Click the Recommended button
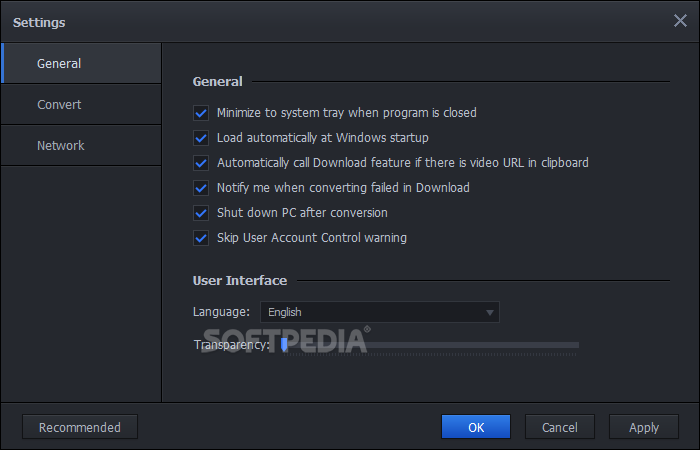 coord(80,427)
